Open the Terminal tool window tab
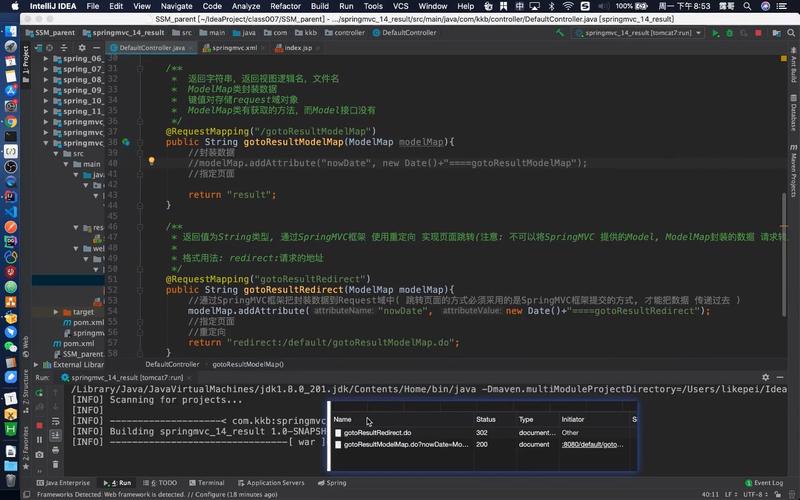This screenshot has width=800, height=500. click(207, 483)
